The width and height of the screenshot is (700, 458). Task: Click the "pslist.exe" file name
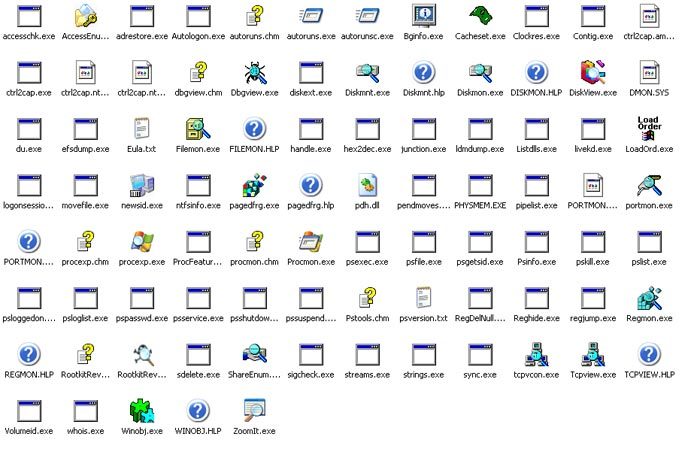(x=649, y=262)
